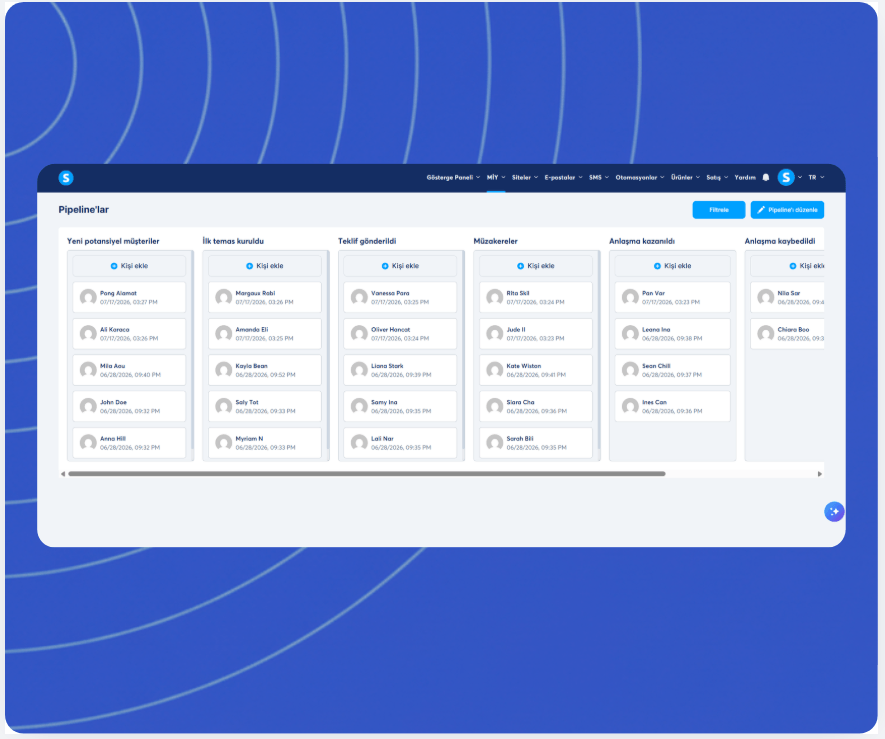This screenshot has width=885, height=739.
Task: Open the Sarah Bili contact card
Action: click(x=536, y=442)
